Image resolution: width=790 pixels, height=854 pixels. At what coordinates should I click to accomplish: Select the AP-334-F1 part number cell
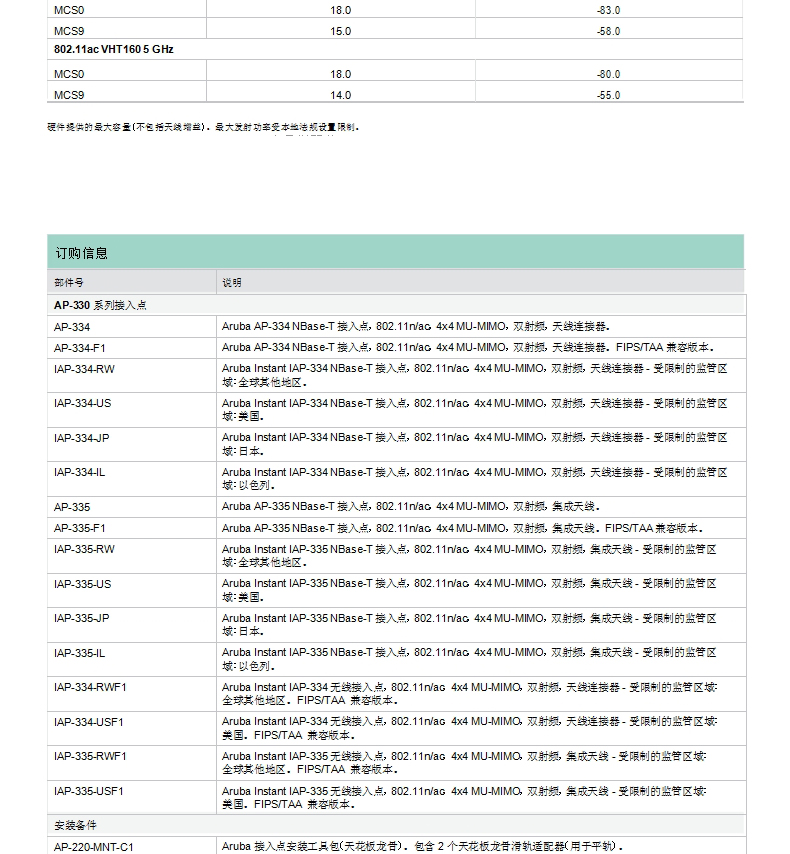80,348
